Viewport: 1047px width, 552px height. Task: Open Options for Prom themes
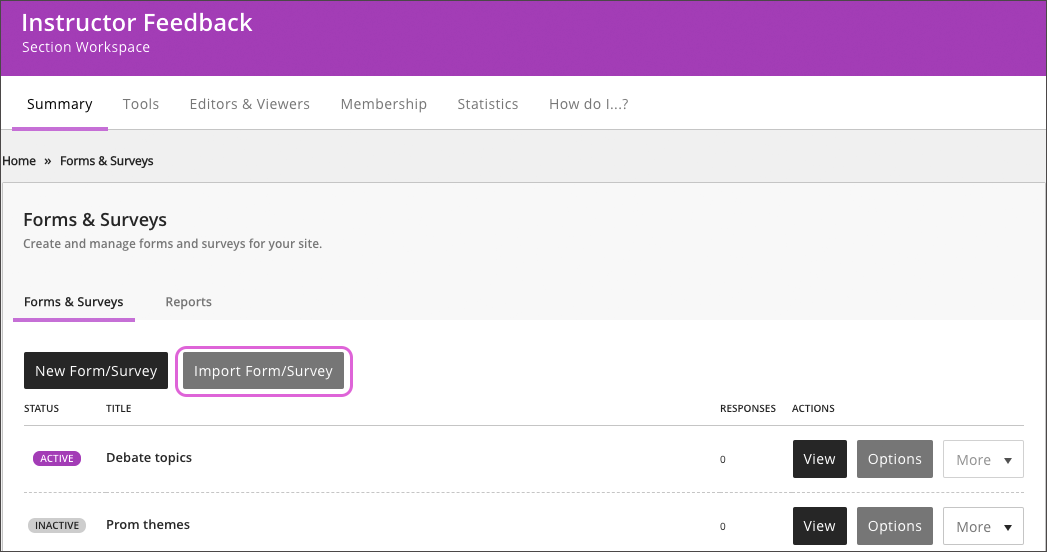pos(894,526)
